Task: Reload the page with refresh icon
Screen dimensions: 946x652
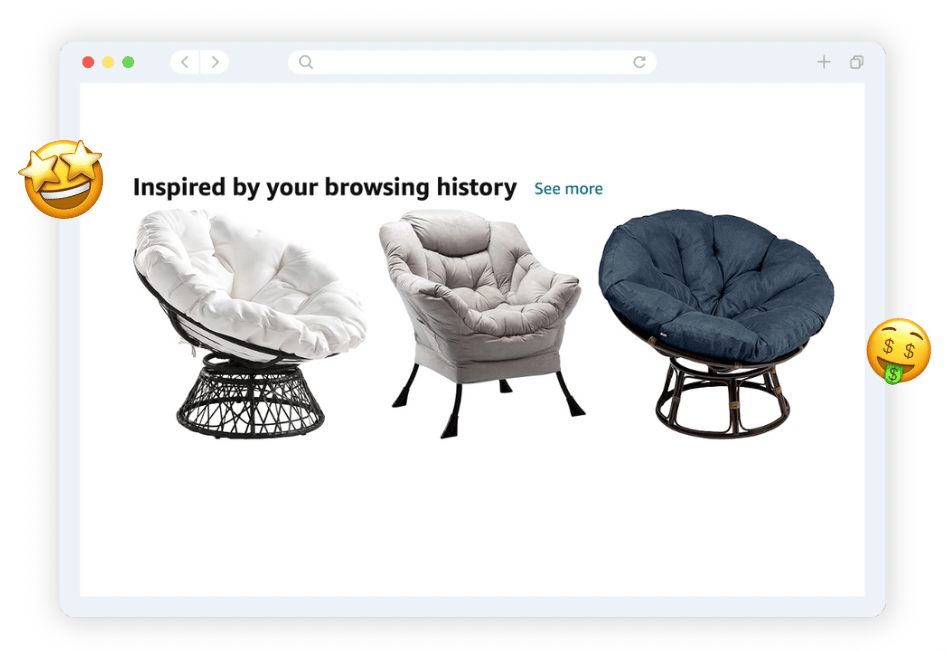Action: [640, 62]
